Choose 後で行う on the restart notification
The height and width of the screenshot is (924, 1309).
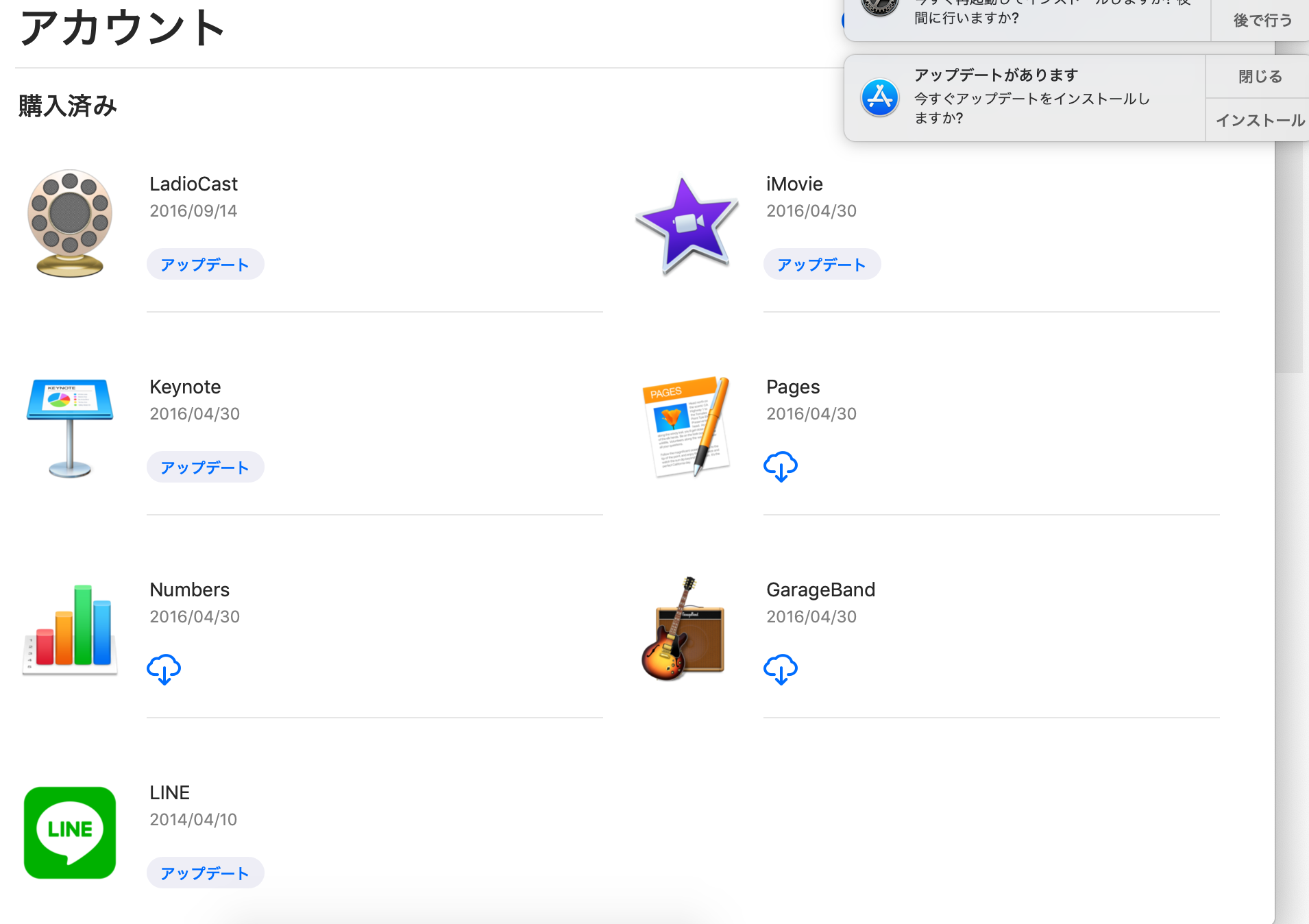coord(1262,21)
